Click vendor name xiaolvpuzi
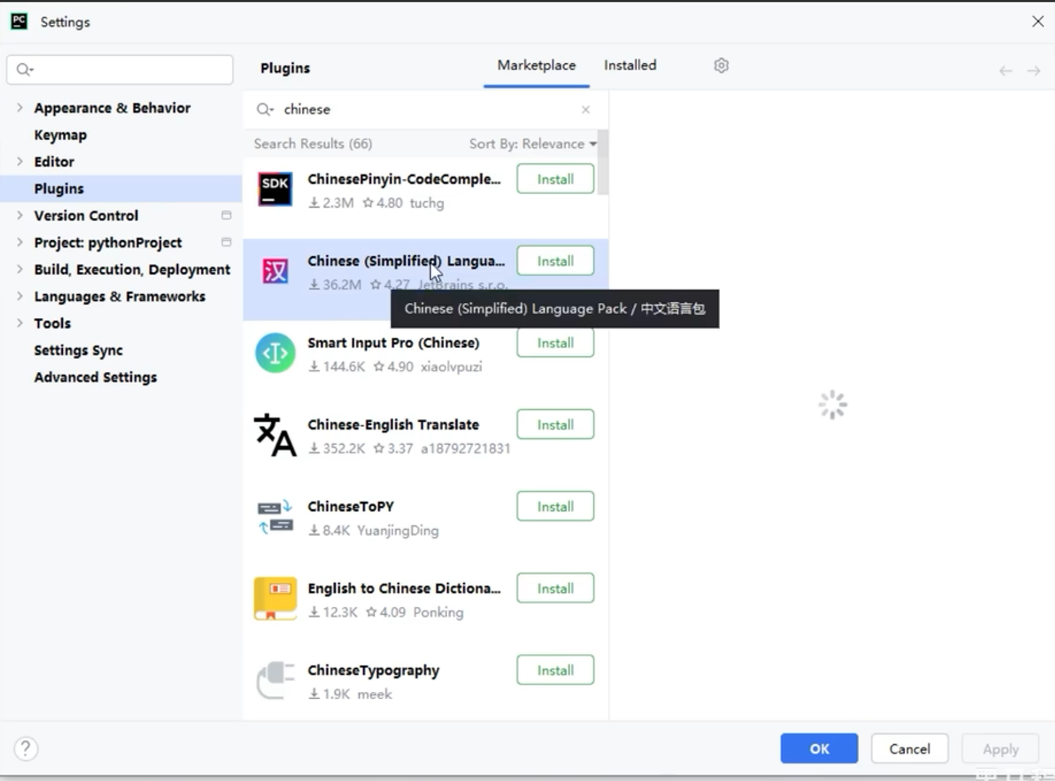1055x781 pixels. pyautogui.click(x=451, y=367)
